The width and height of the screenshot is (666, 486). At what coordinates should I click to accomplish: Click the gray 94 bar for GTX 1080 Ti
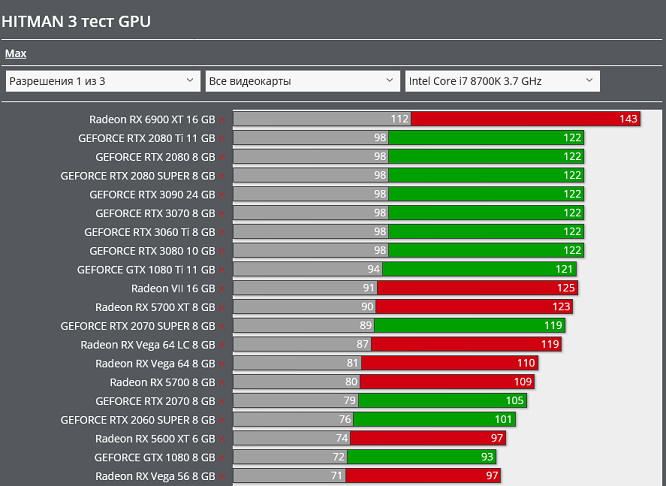pyautogui.click(x=308, y=269)
